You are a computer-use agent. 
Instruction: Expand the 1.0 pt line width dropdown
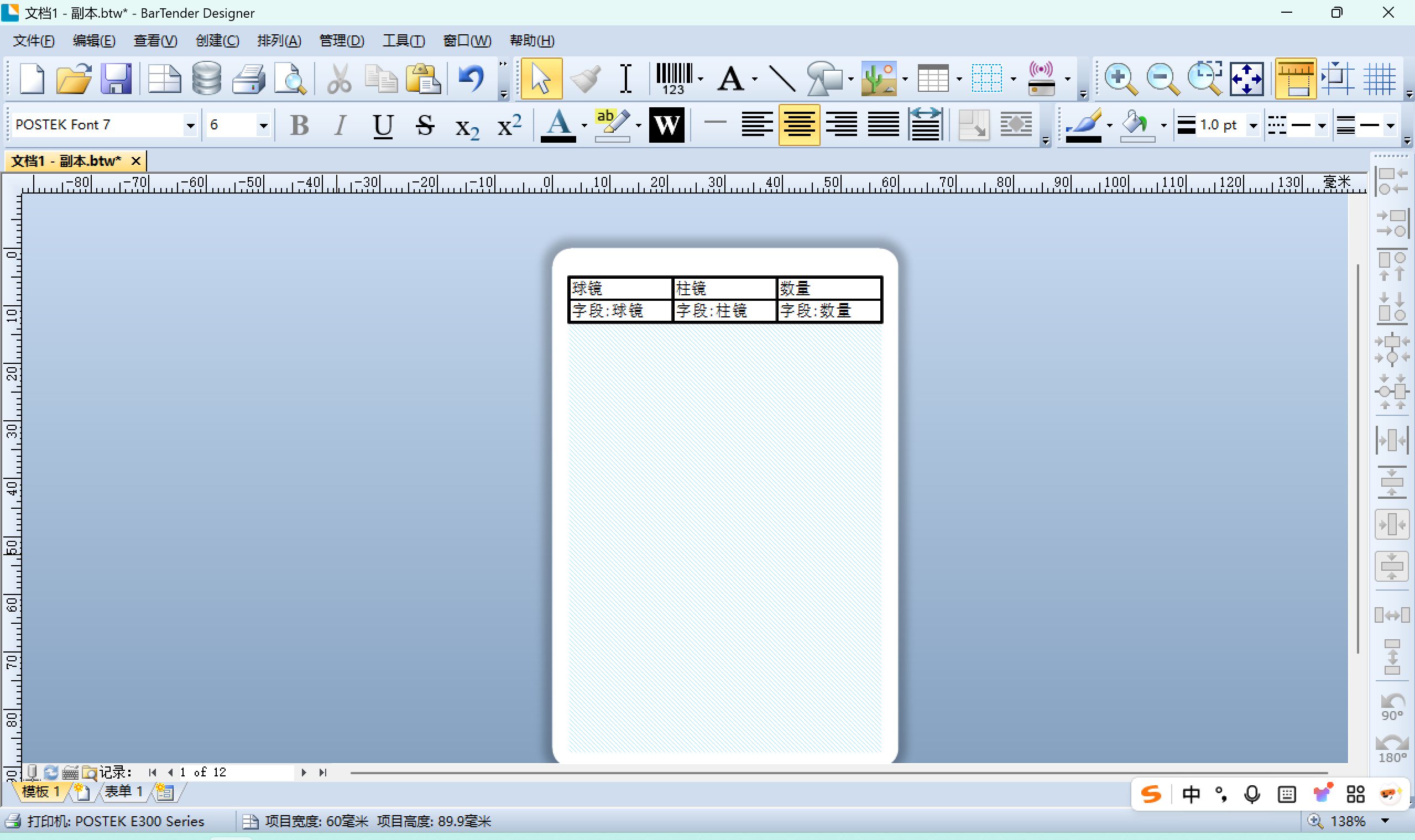pyautogui.click(x=1254, y=125)
